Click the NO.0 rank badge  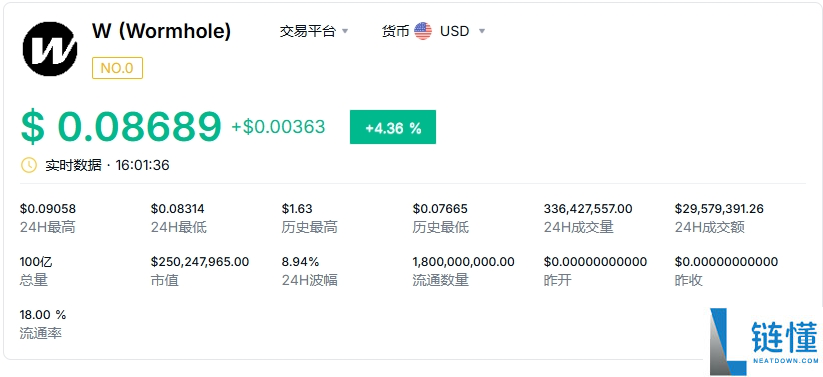tap(118, 68)
